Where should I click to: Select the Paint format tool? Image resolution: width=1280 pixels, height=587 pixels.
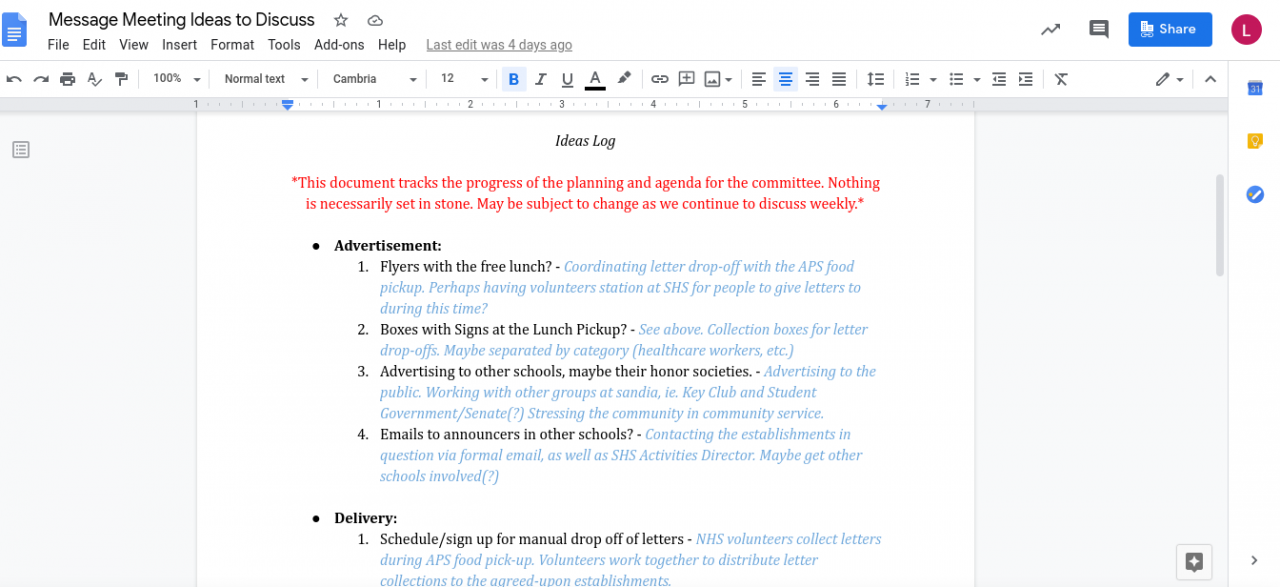[x=122, y=79]
